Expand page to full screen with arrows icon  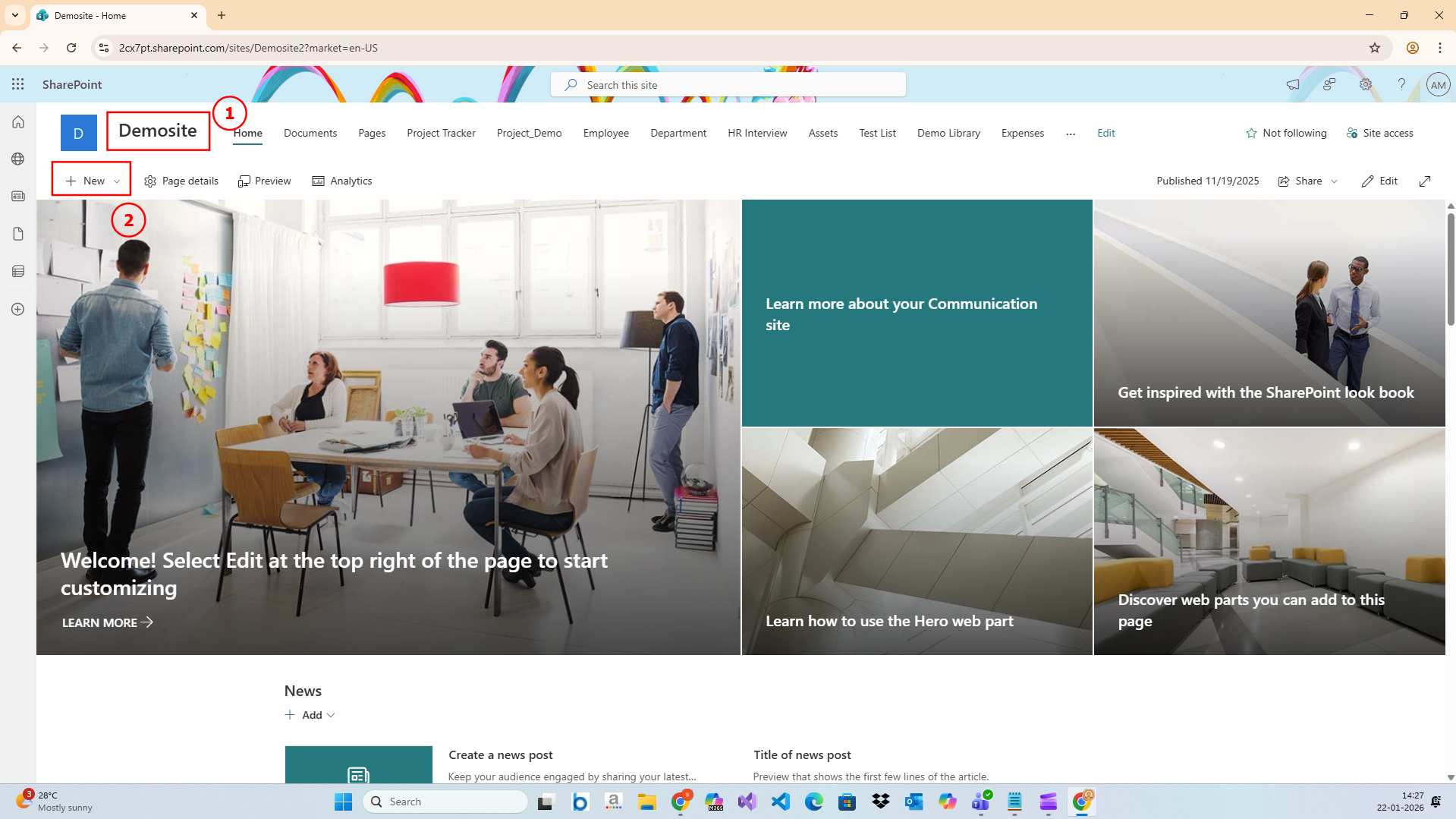tap(1425, 181)
